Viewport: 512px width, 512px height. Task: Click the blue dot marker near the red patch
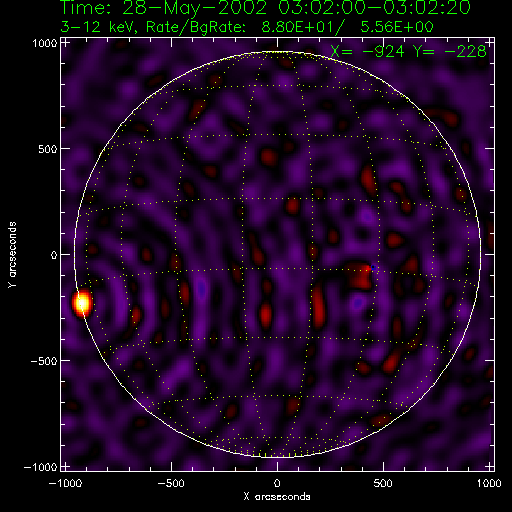click(373, 267)
